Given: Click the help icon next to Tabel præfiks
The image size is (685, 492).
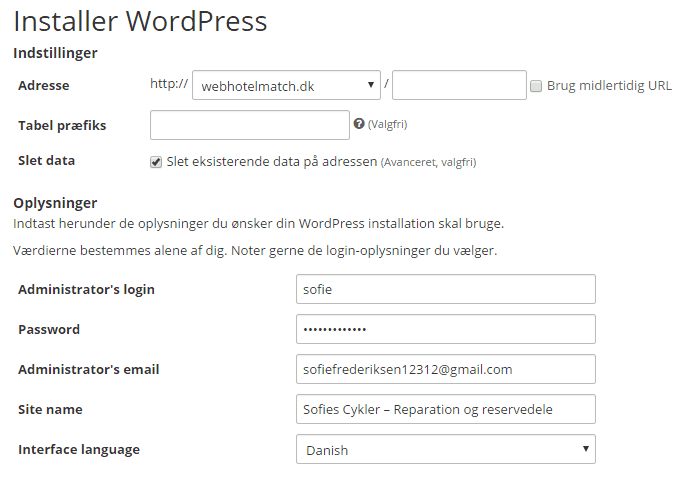Looking at the screenshot, I should [359, 124].
